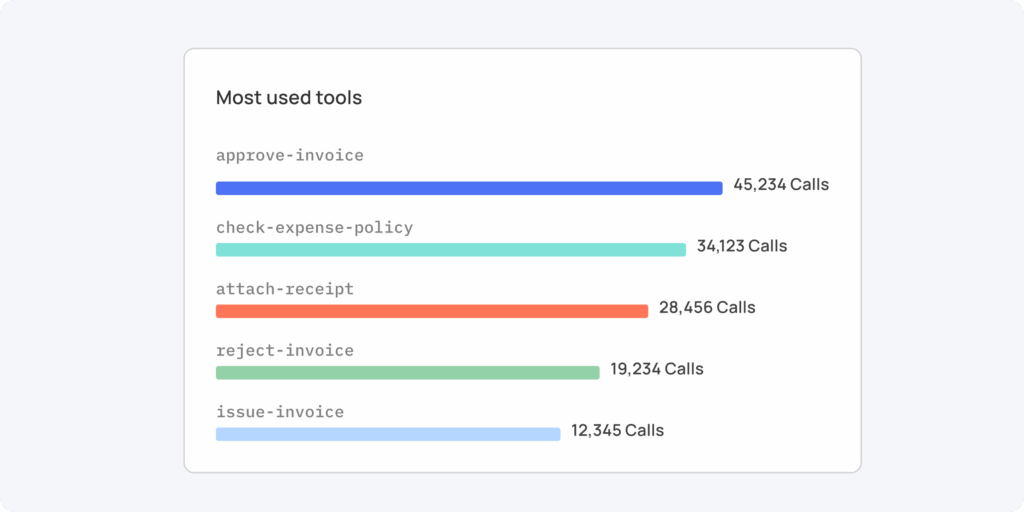Click the 28,456 Calls value
The width and height of the screenshot is (1024, 512).
[706, 308]
